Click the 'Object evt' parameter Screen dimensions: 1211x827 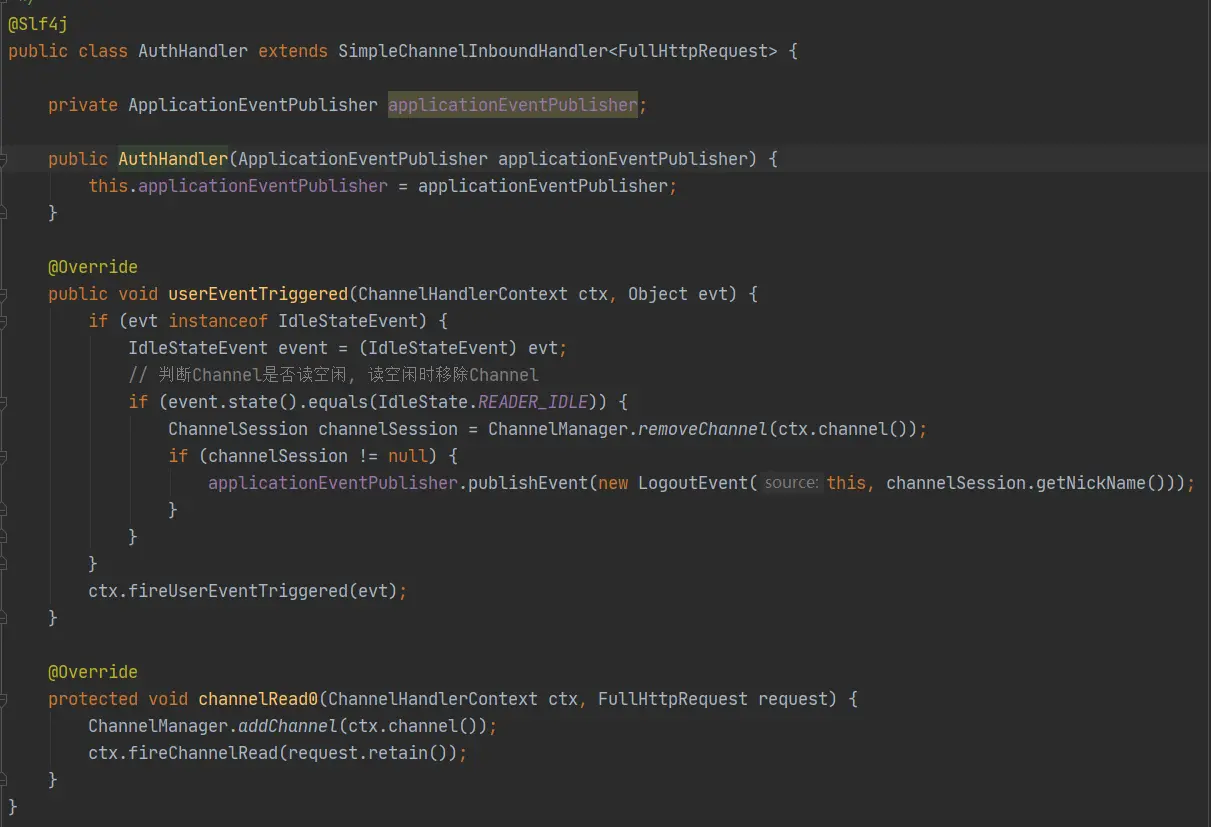[683, 294]
